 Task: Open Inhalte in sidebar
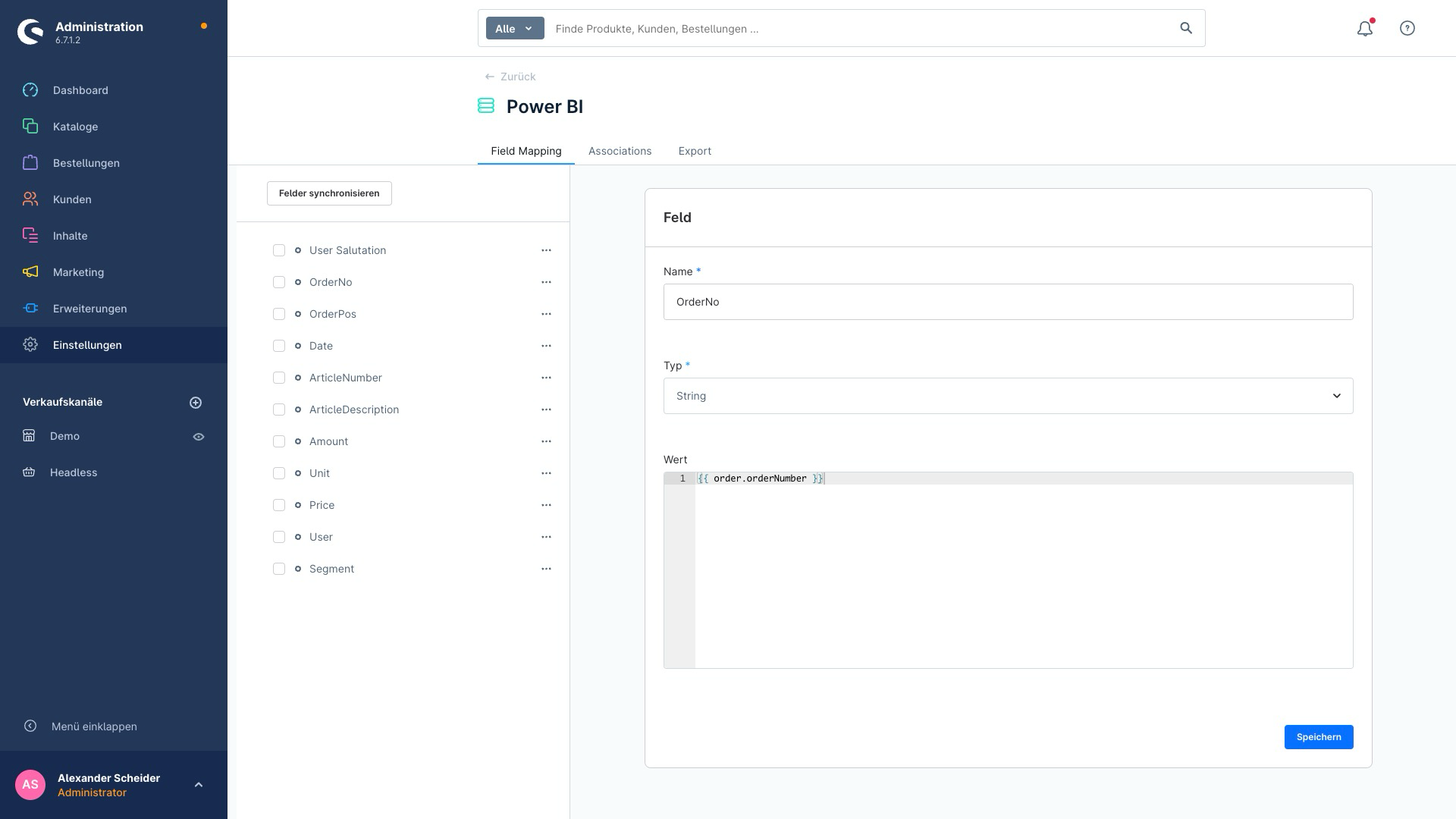click(x=70, y=236)
